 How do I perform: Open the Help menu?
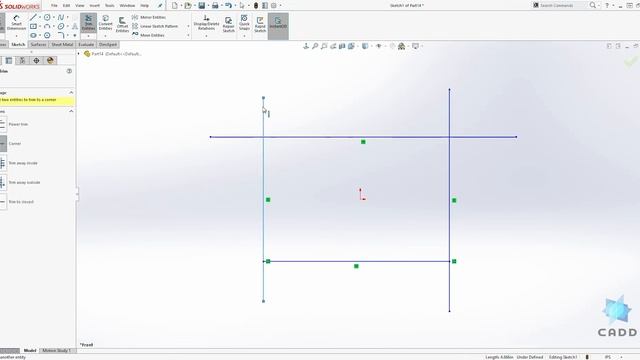tap(144, 6)
